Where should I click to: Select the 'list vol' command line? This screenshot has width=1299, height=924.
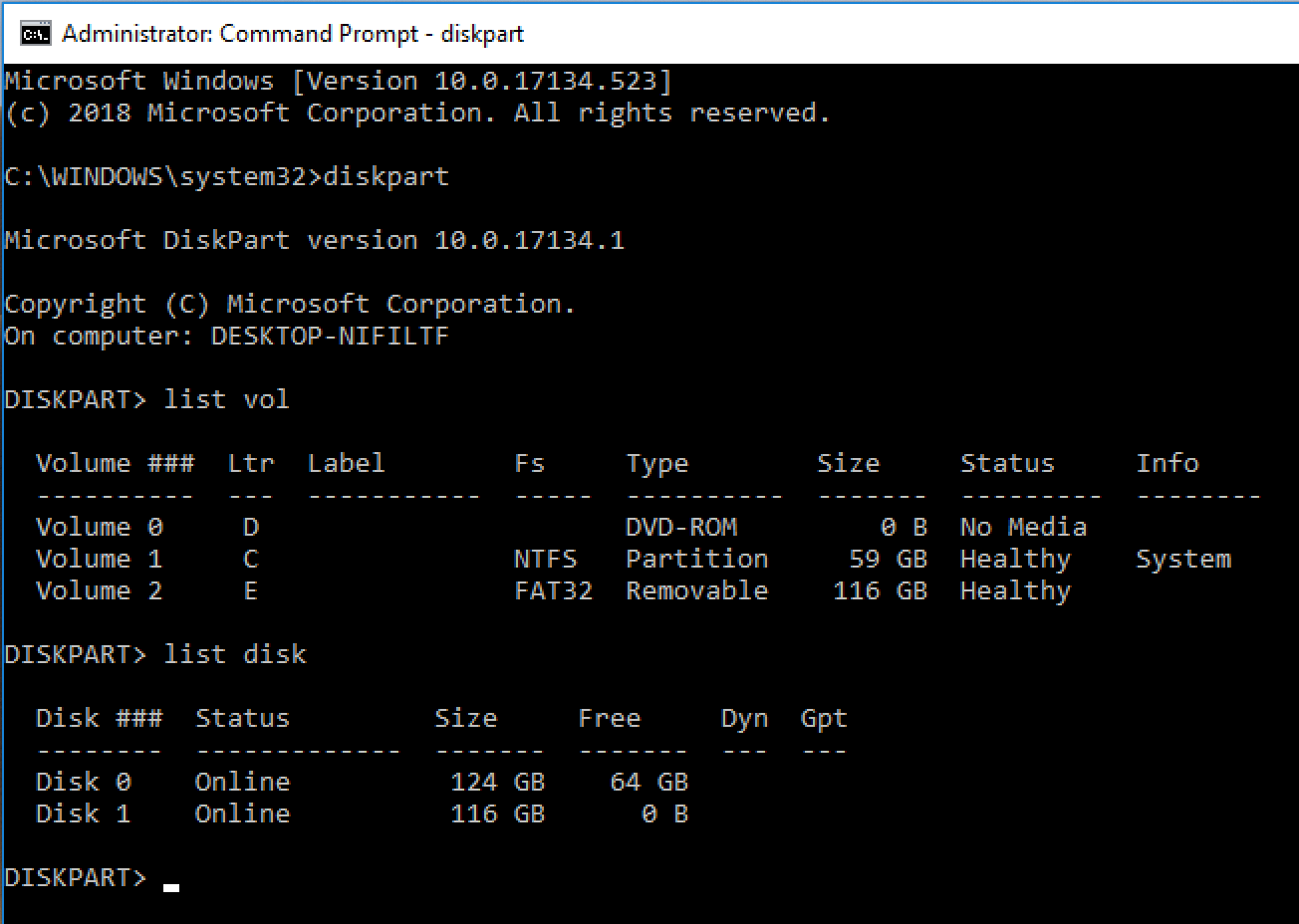pos(226,399)
